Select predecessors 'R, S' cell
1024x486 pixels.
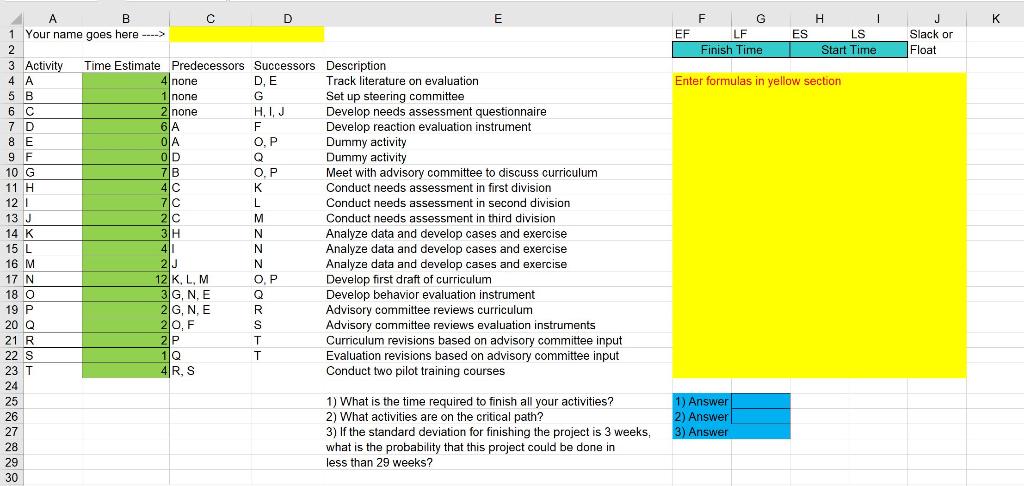[x=210, y=371]
